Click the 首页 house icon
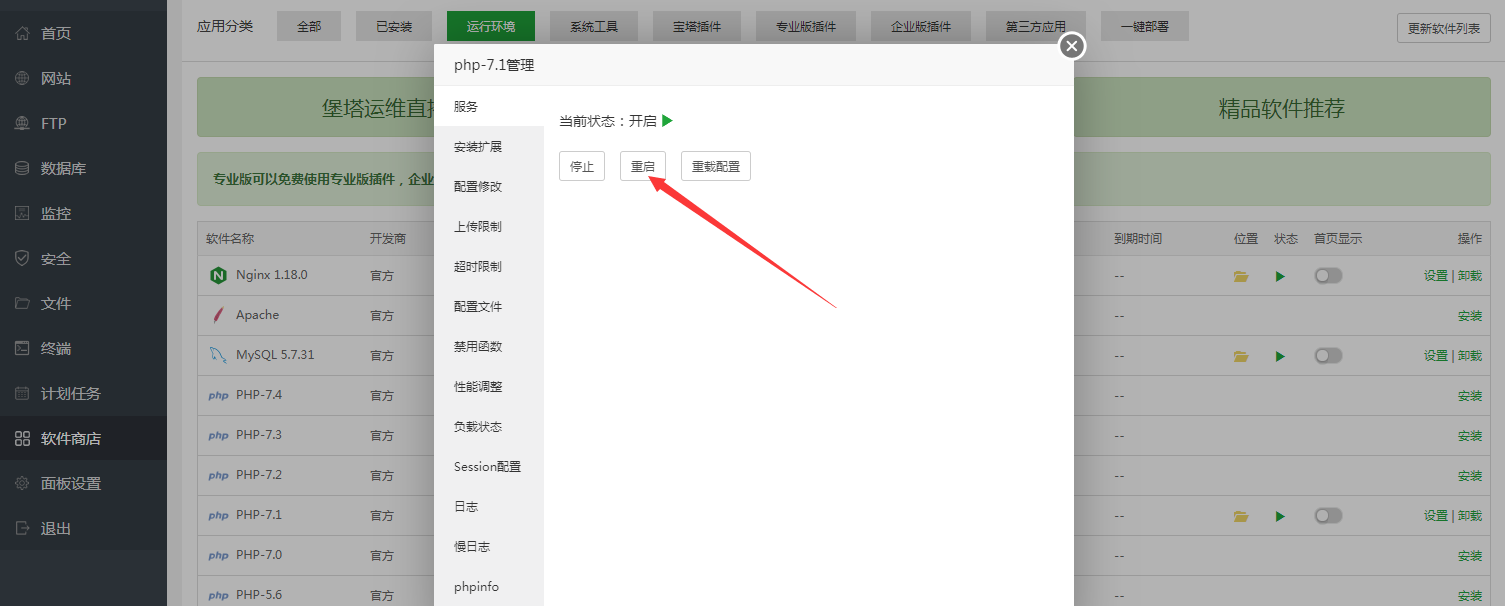The image size is (1505, 606). coord(22,33)
